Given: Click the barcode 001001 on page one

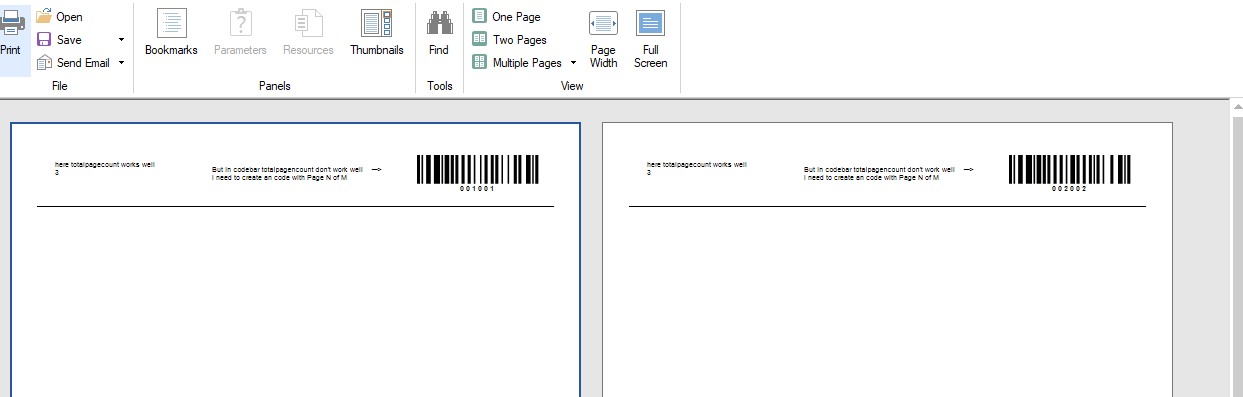Looking at the screenshot, I should [478, 172].
